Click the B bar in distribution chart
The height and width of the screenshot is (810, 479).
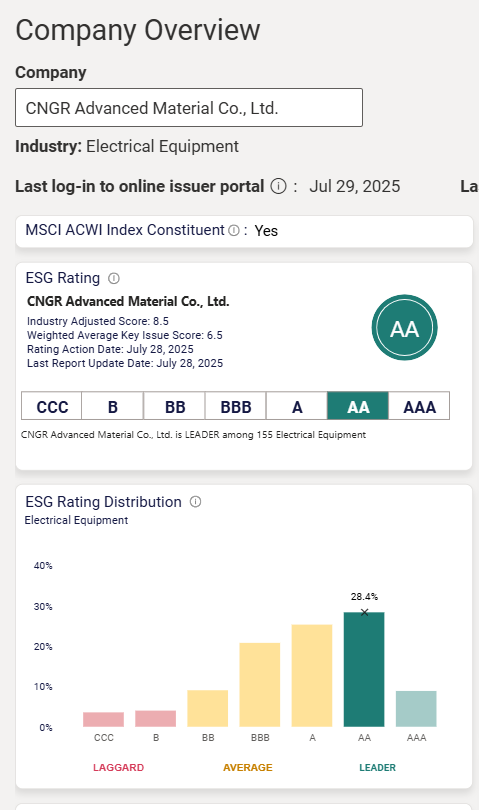[x=156, y=719]
